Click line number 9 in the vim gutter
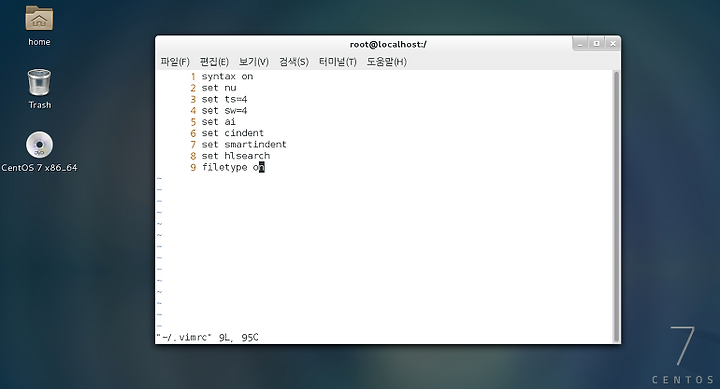This screenshot has height=389, width=720. click(193, 168)
